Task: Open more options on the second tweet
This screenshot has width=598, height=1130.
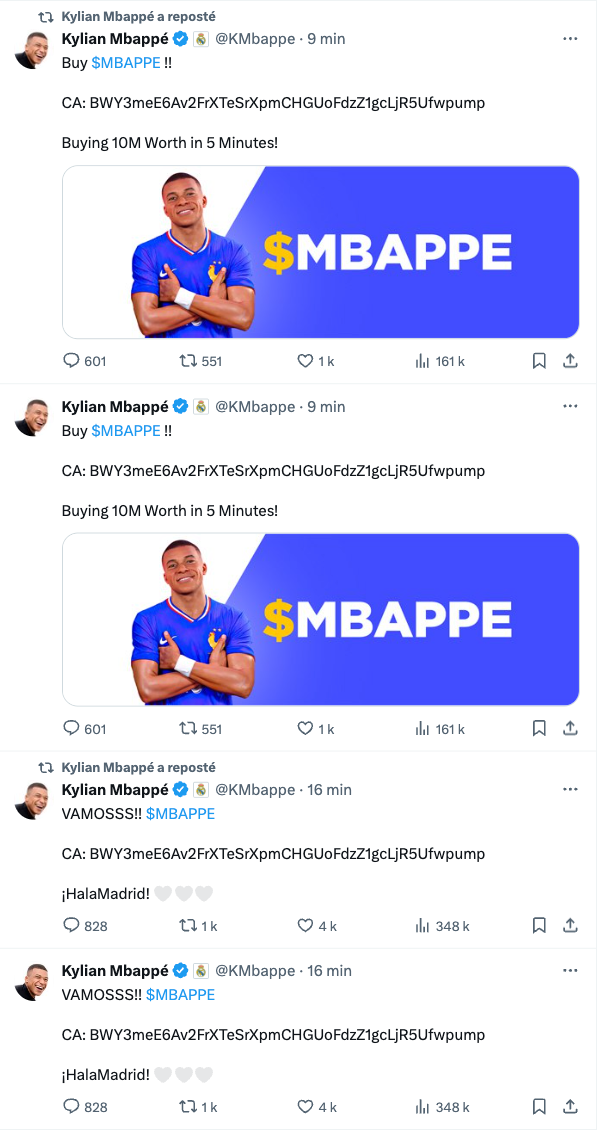Action: 570,406
